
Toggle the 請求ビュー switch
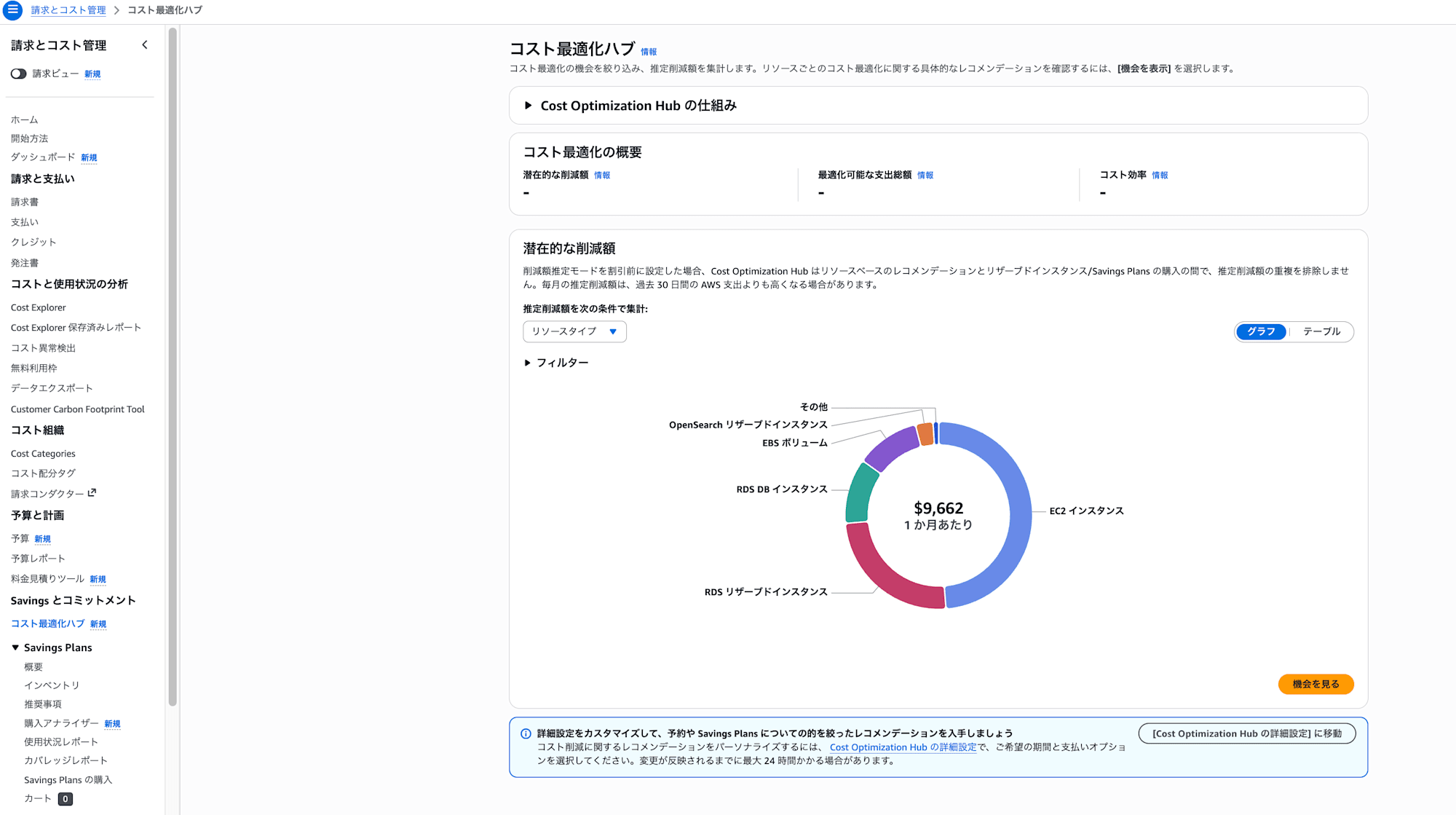19,74
